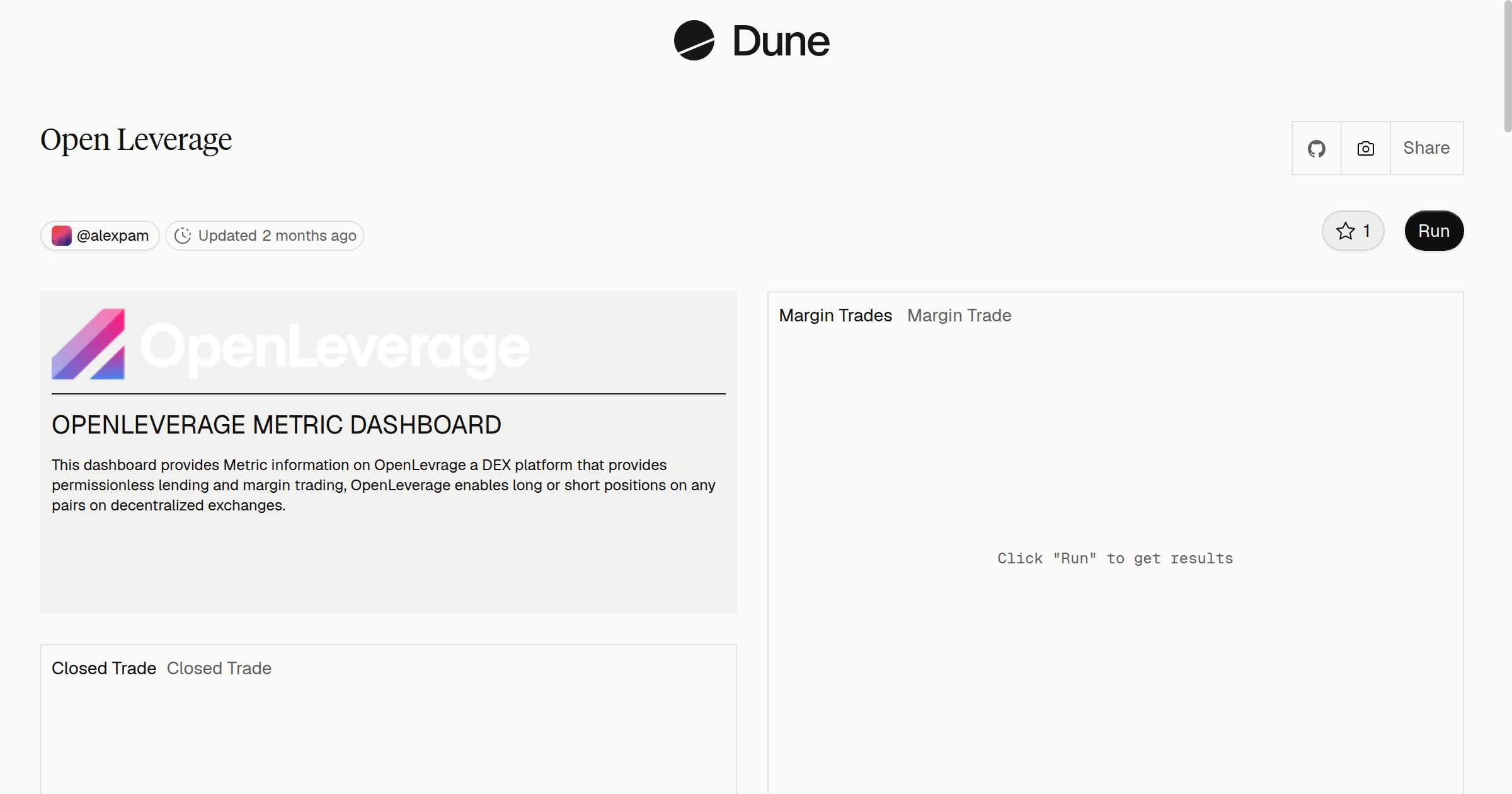The width and height of the screenshot is (1512, 794).
Task: Open the Closed Trade chart title
Action: coord(104,668)
